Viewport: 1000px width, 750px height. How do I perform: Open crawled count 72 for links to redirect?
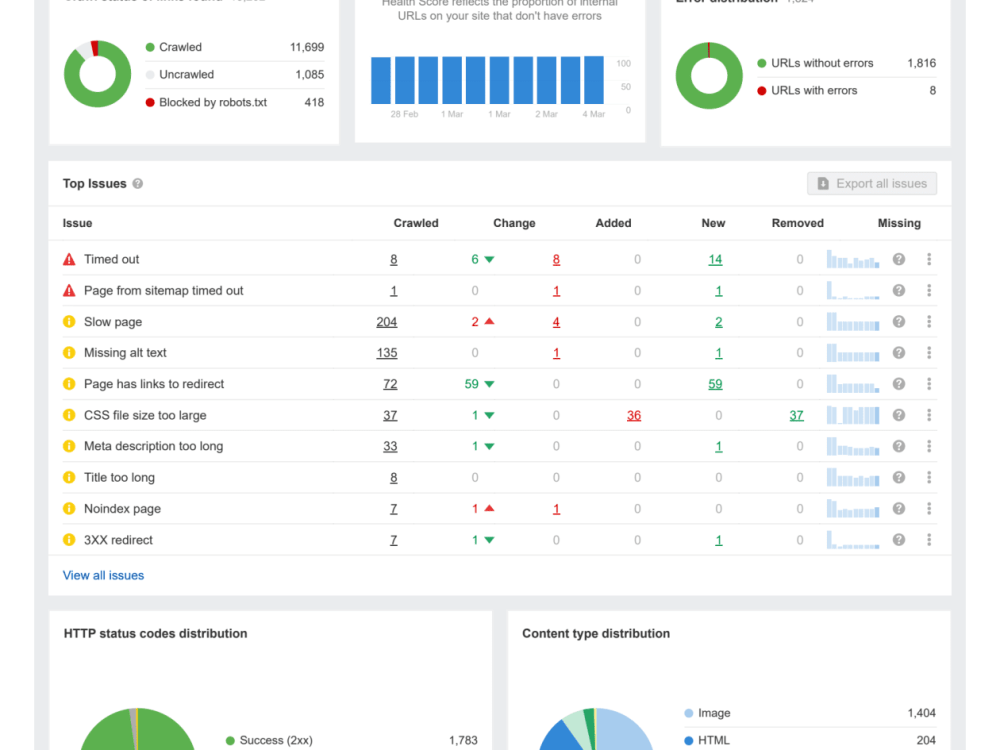coord(390,384)
